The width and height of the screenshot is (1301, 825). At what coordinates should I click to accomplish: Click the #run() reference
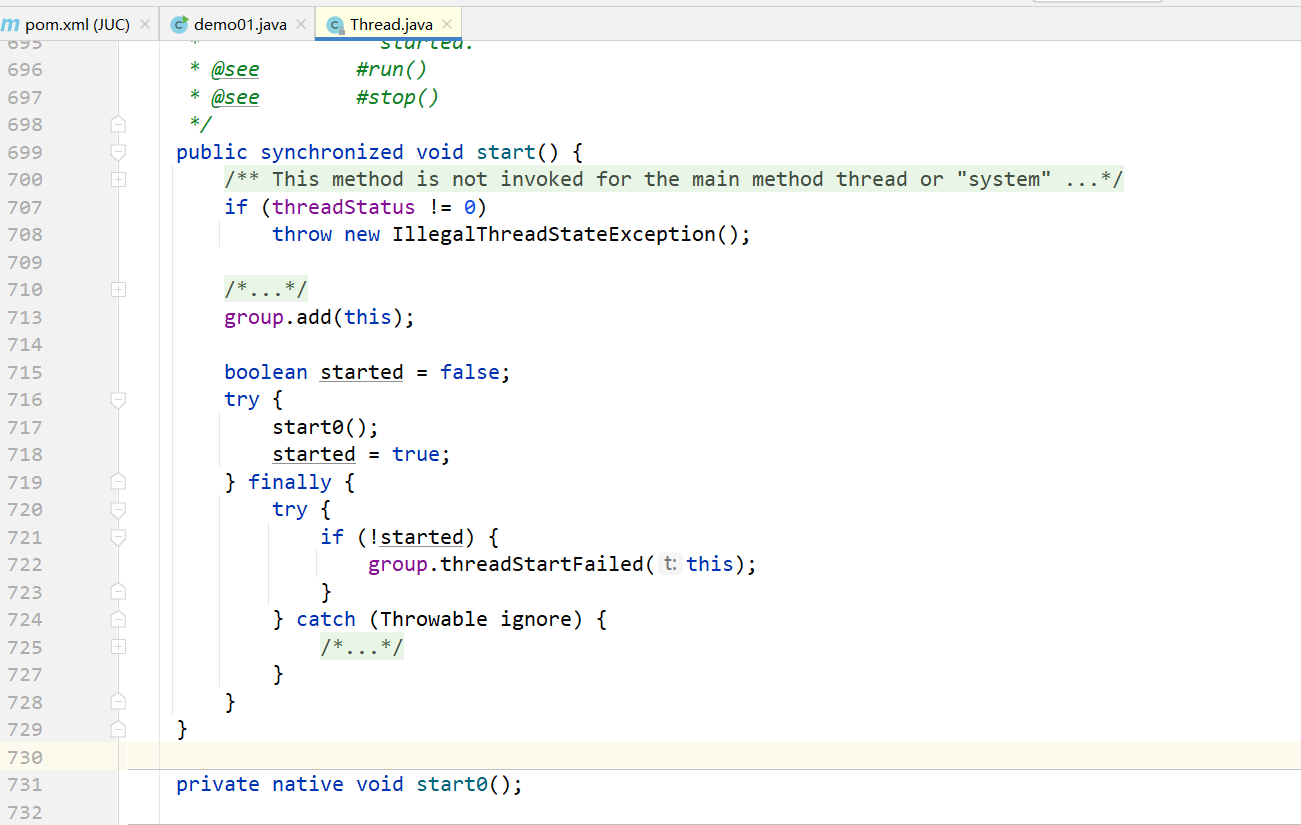coord(391,69)
